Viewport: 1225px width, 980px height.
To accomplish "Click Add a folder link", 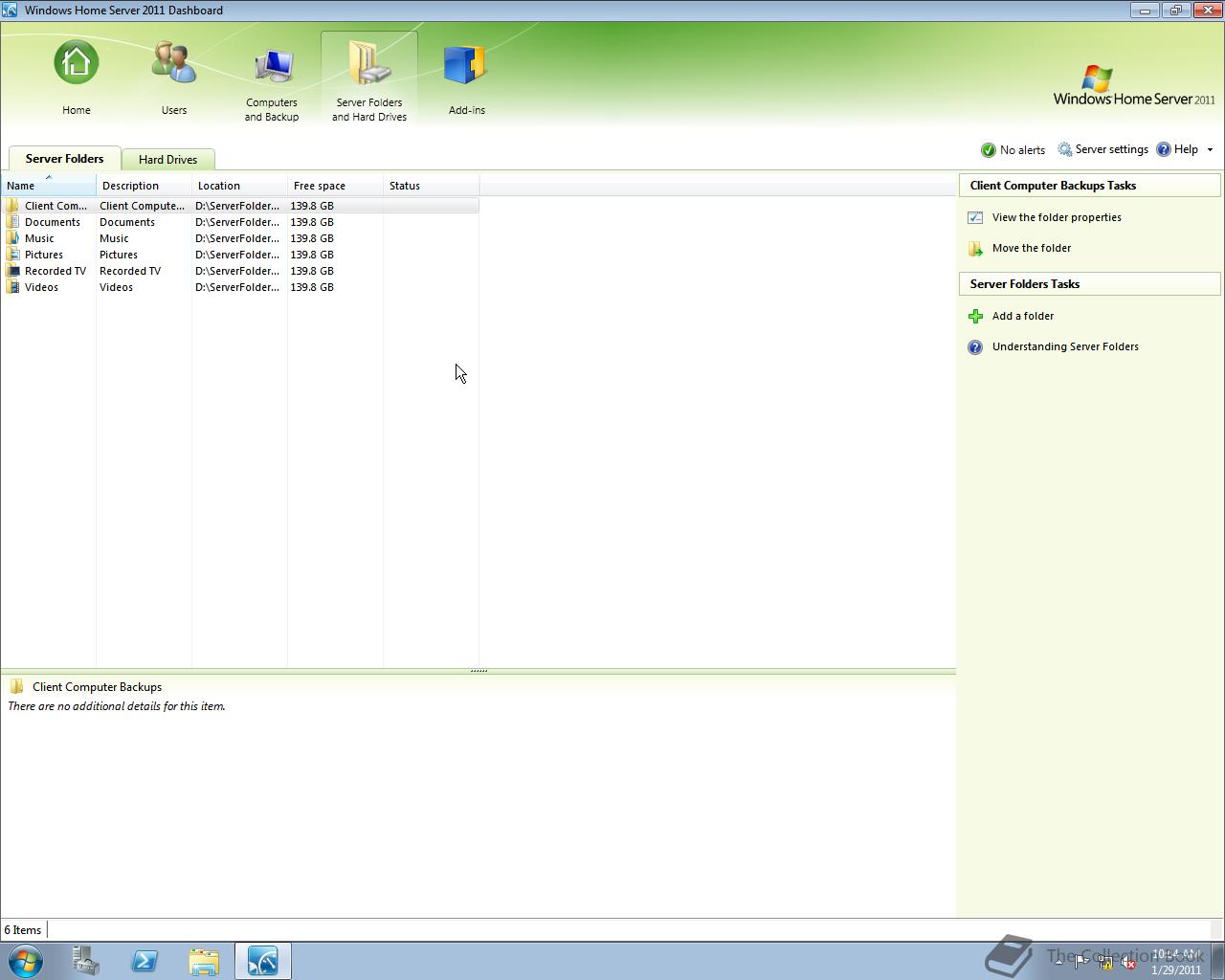I will [x=1023, y=316].
